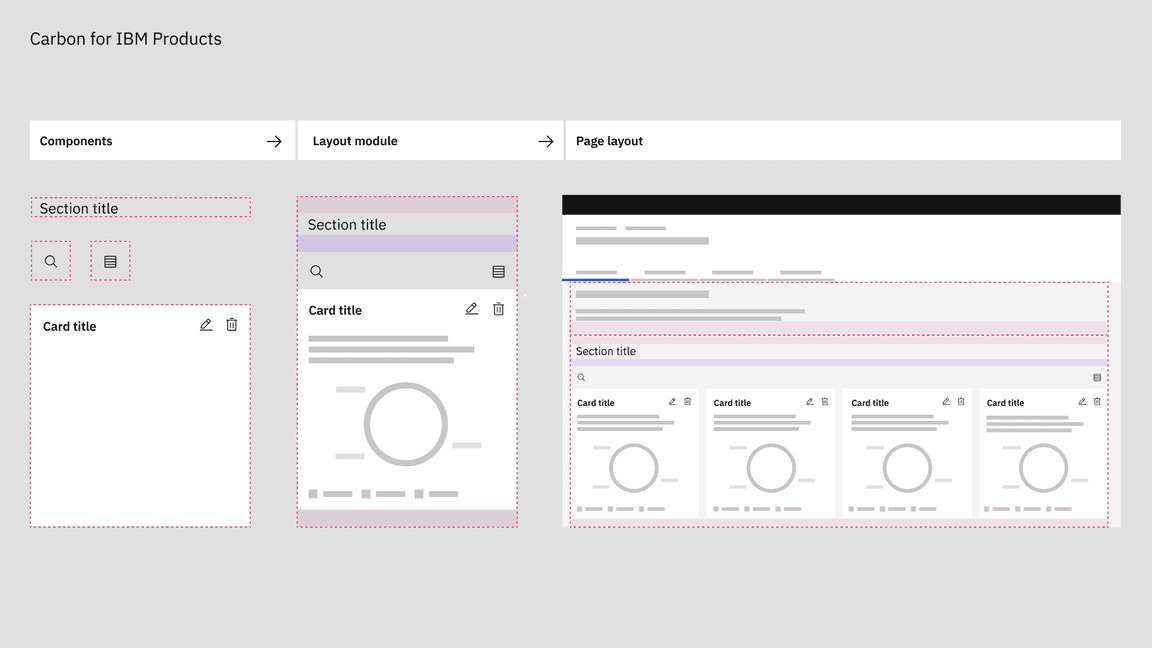The width and height of the screenshot is (1152, 648).
Task: Click the purple accent bar below Section title
Action: coord(407,241)
